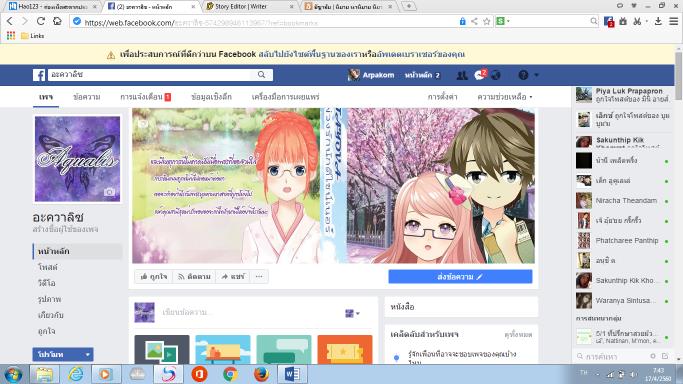Open post-as selector dropdown in composer
This screenshot has height=384, width=683.
tap(352, 313)
